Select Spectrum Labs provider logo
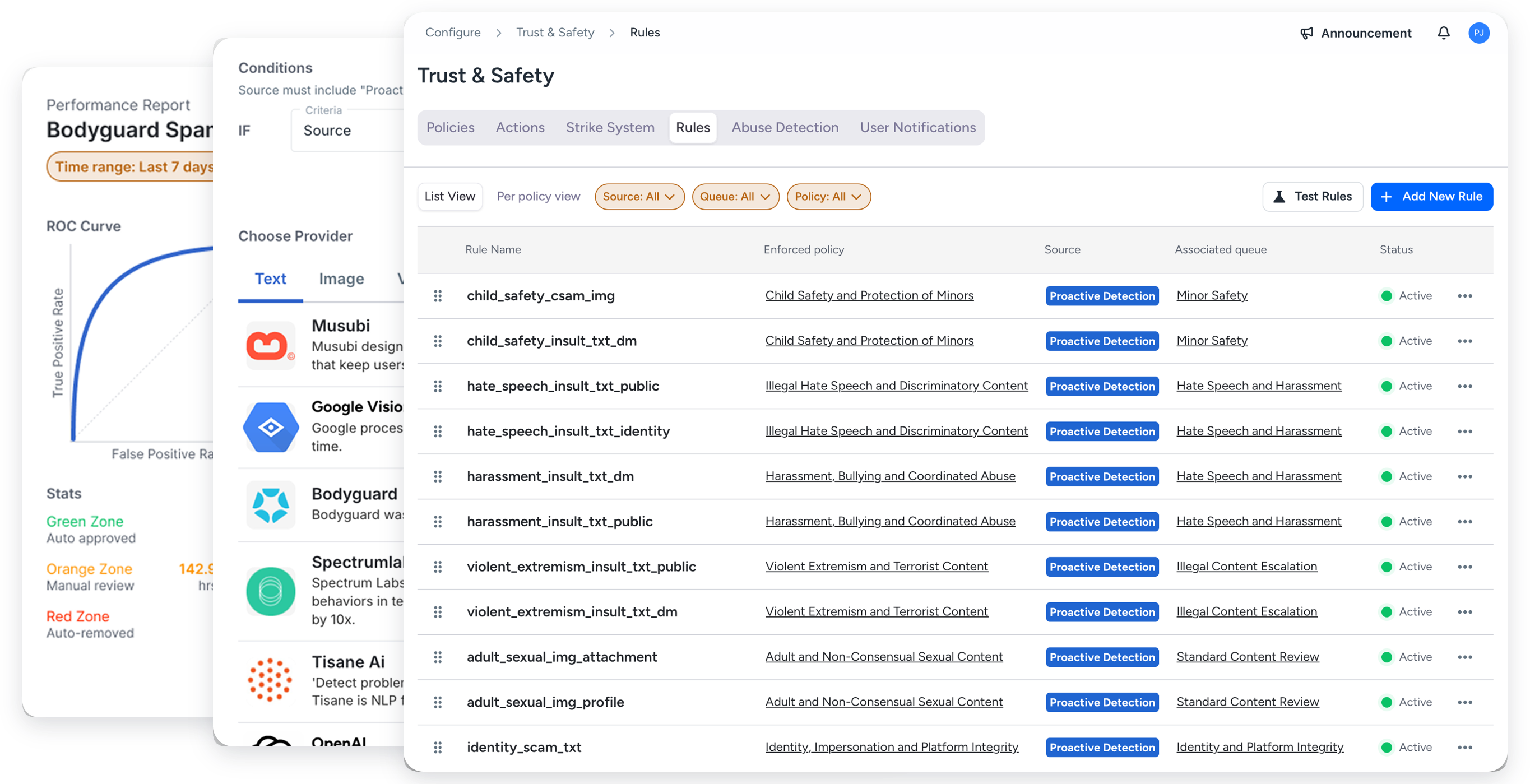This screenshot has width=1530, height=784. pos(271,591)
